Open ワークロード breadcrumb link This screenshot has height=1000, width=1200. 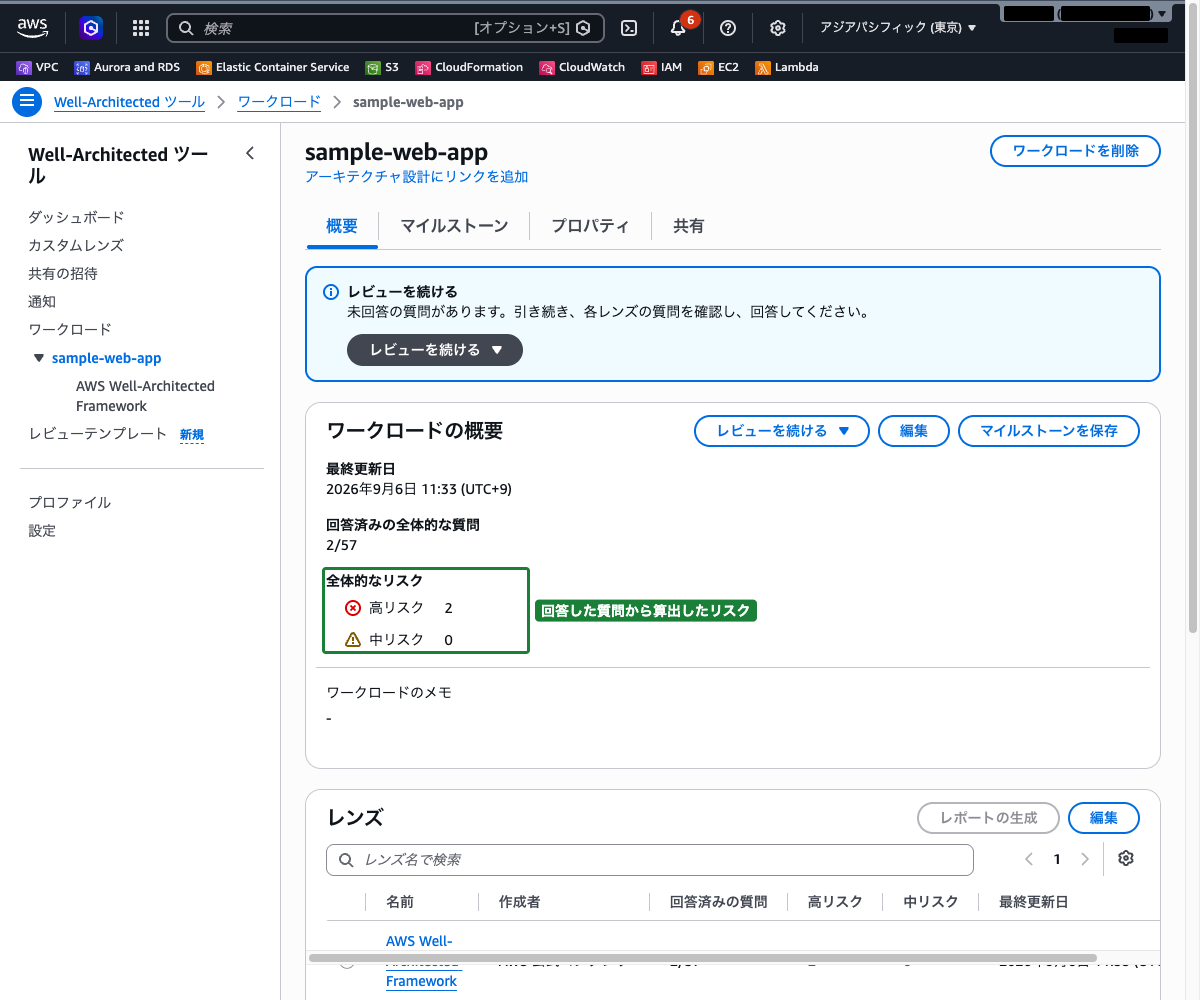click(280, 102)
